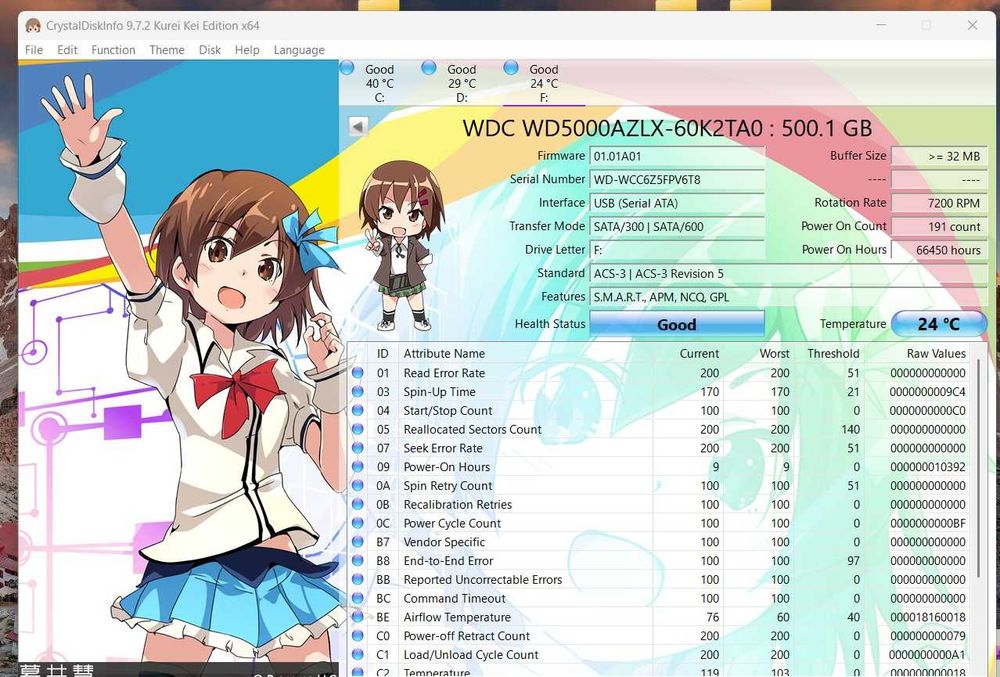Click status orb of Power-off Retract Count row
Viewport: 1000px width, 677px height.
tap(357, 636)
